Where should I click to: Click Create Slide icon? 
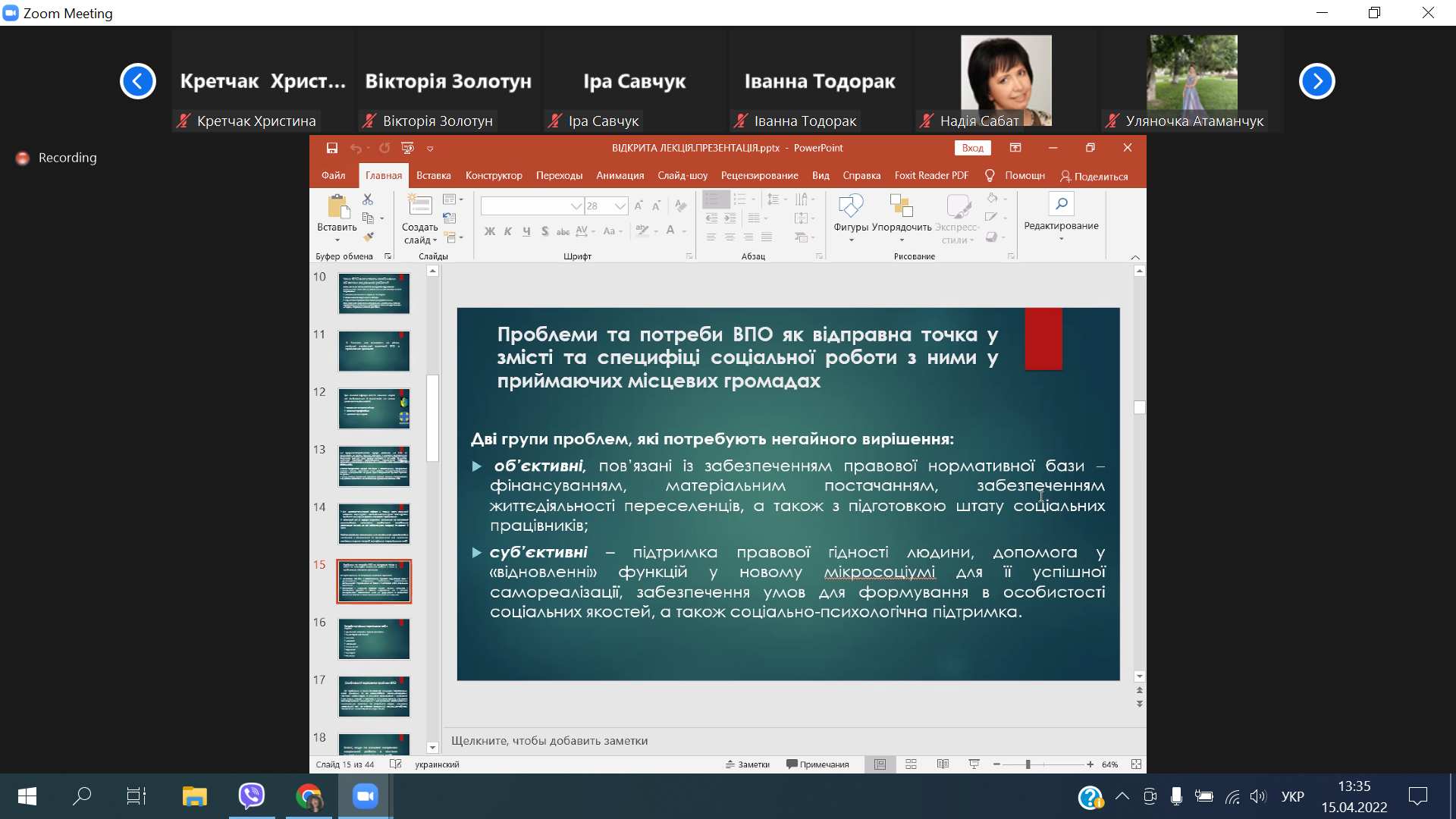(x=419, y=206)
